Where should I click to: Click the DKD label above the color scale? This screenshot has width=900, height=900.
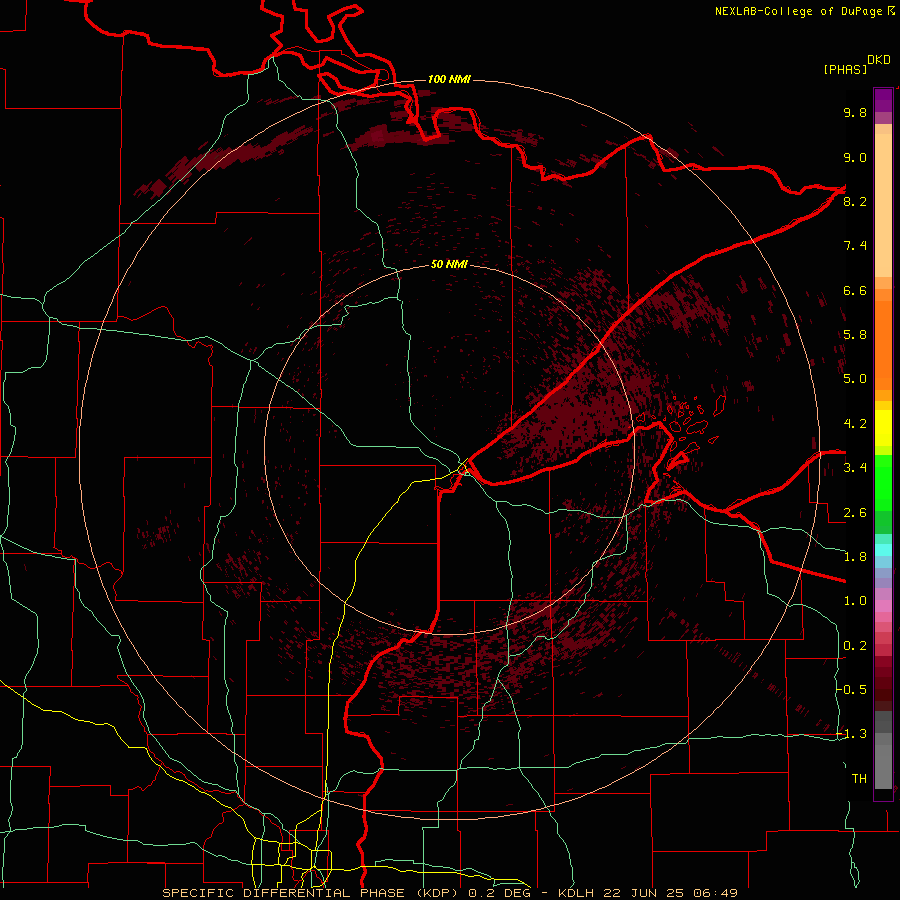pos(879,60)
